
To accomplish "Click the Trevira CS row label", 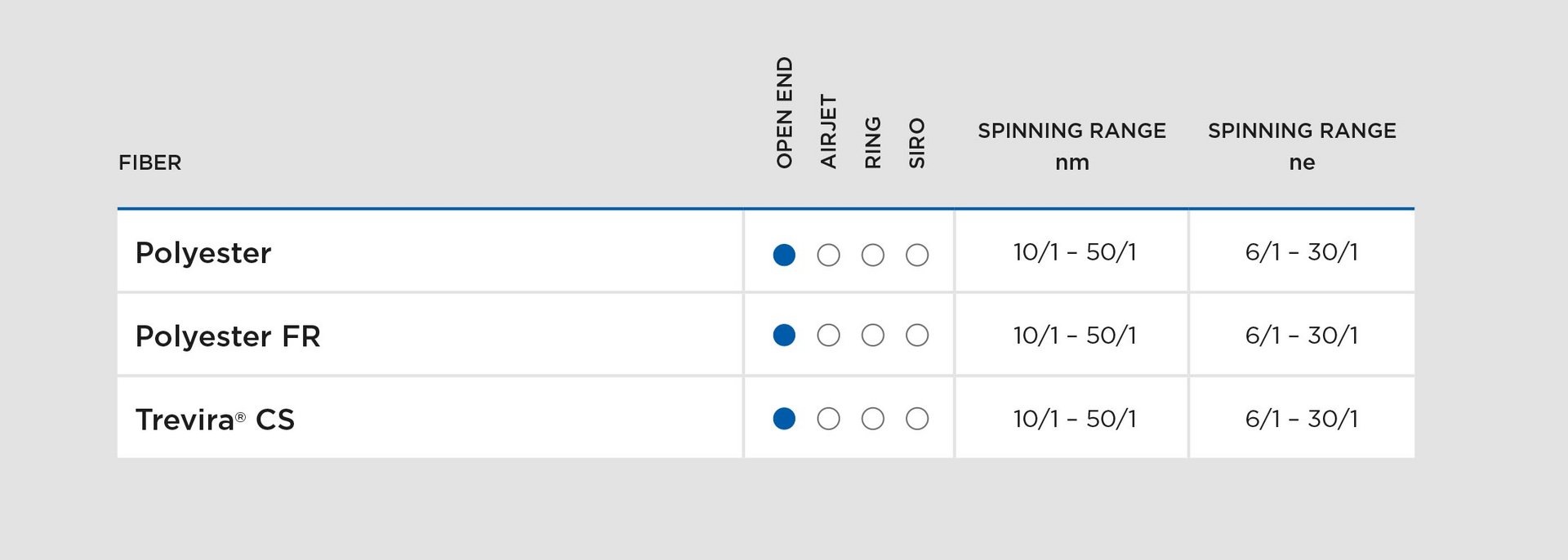I will pyautogui.click(x=215, y=420).
